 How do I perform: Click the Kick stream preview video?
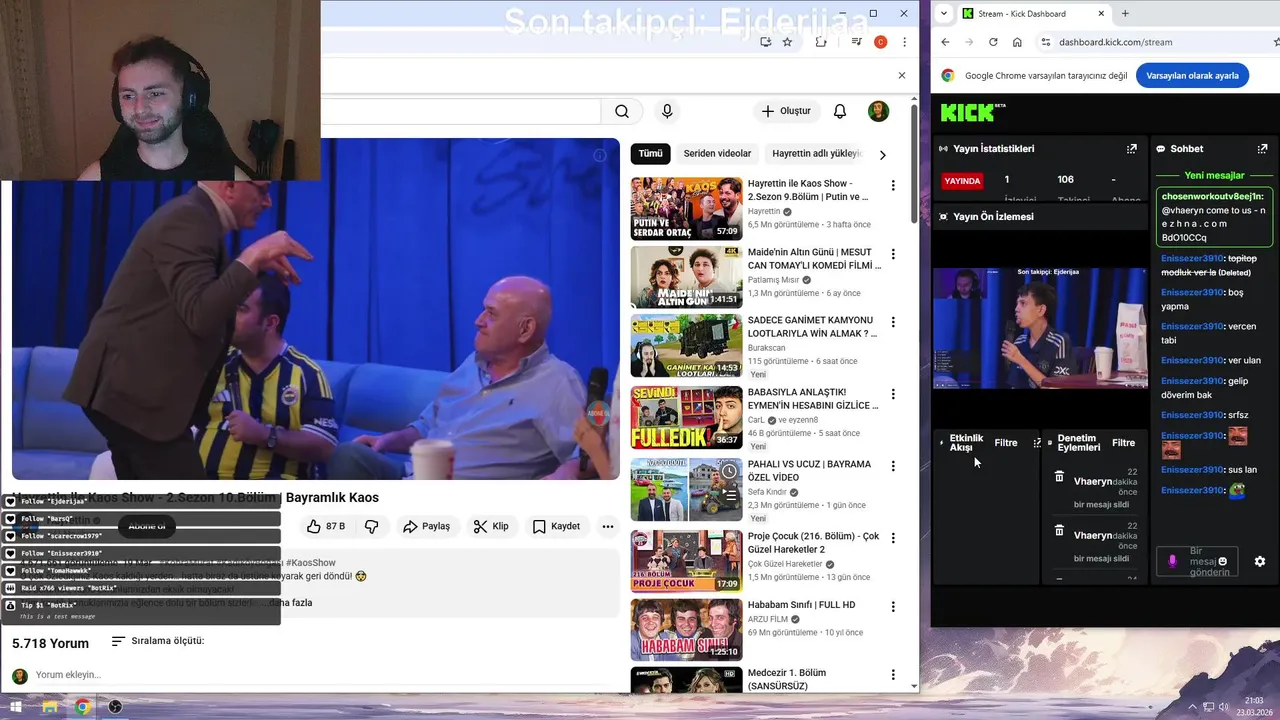pos(1040,327)
